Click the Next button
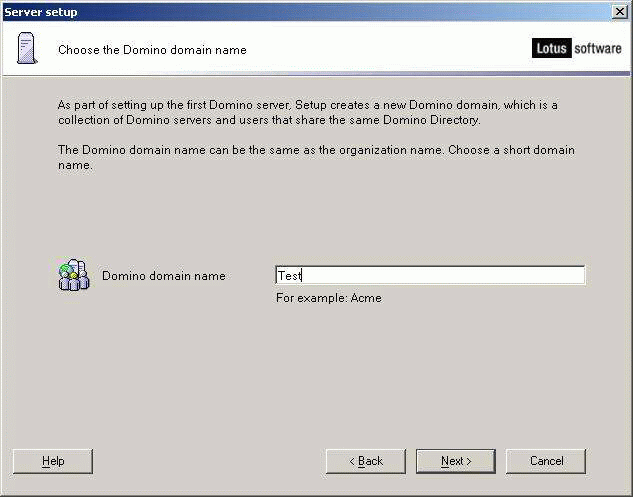The height and width of the screenshot is (497, 633). (456, 461)
